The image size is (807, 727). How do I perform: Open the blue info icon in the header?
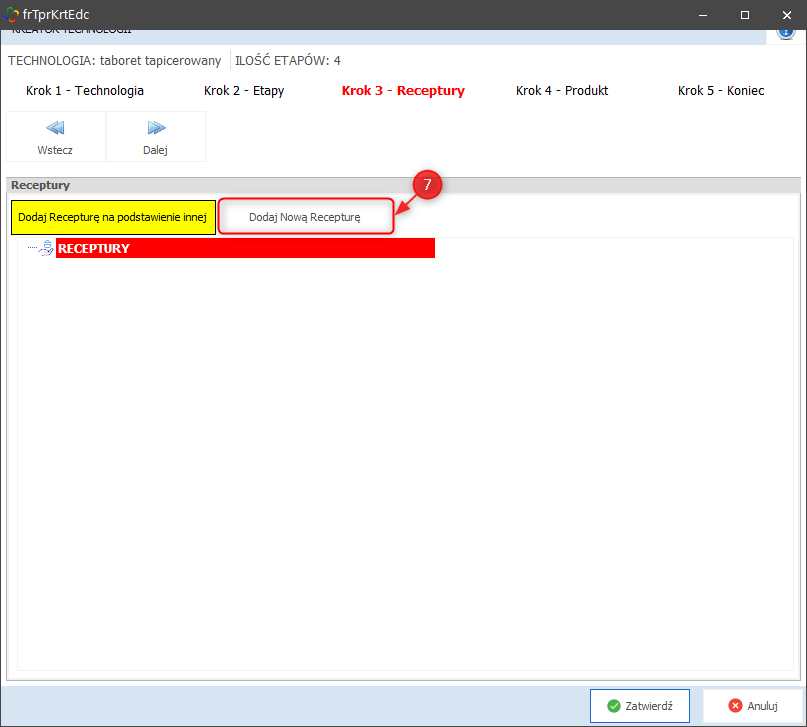coord(785,32)
